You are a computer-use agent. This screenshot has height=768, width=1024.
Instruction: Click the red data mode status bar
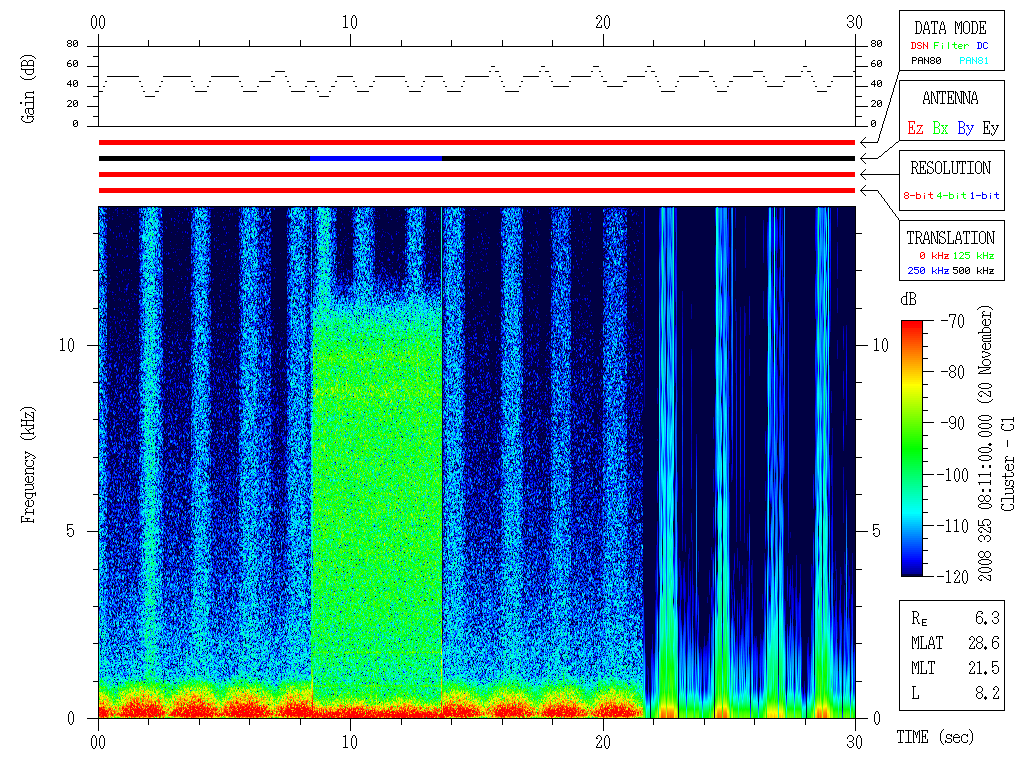[x=476, y=142]
